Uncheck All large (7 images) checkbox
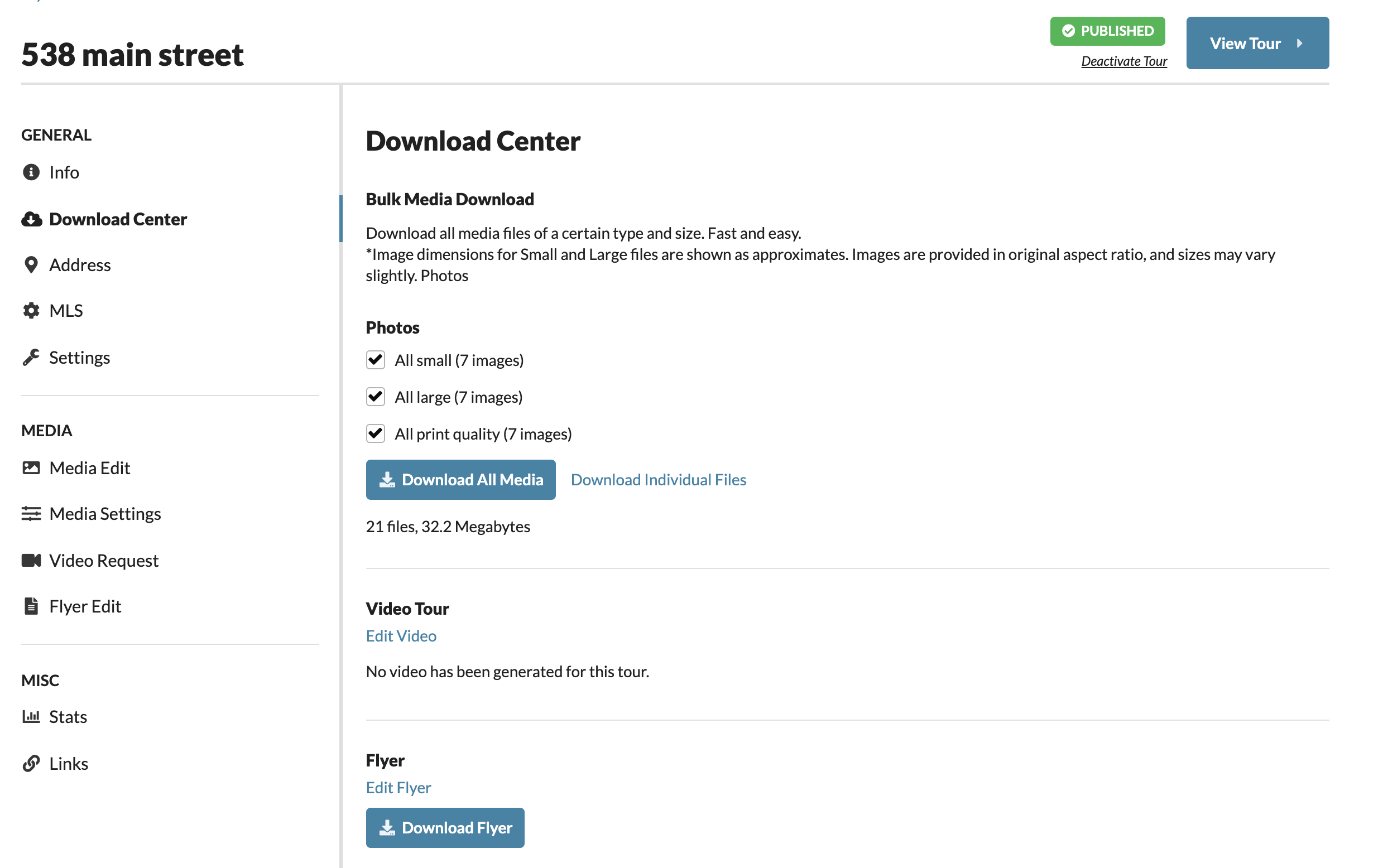The height and width of the screenshot is (868, 1383). [376, 397]
